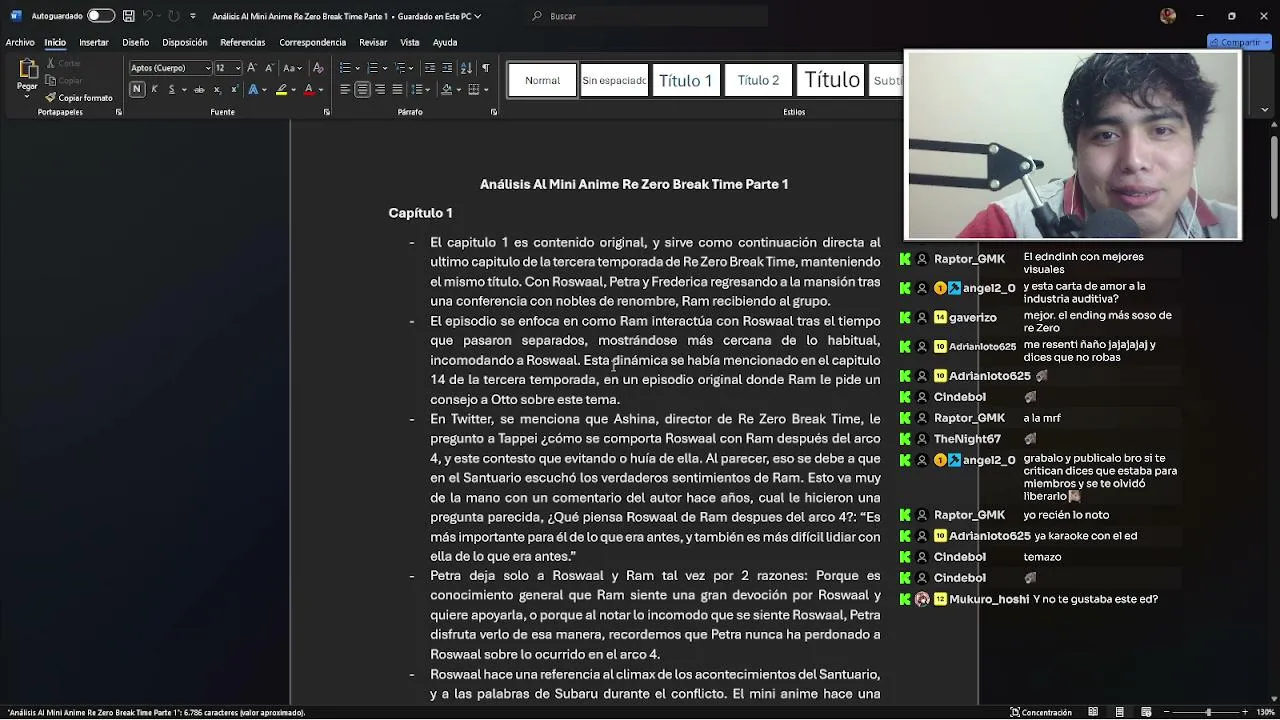Image resolution: width=1280 pixels, height=720 pixels.
Task: Switch to Print layout view in status bar
Action: pos(1119,712)
